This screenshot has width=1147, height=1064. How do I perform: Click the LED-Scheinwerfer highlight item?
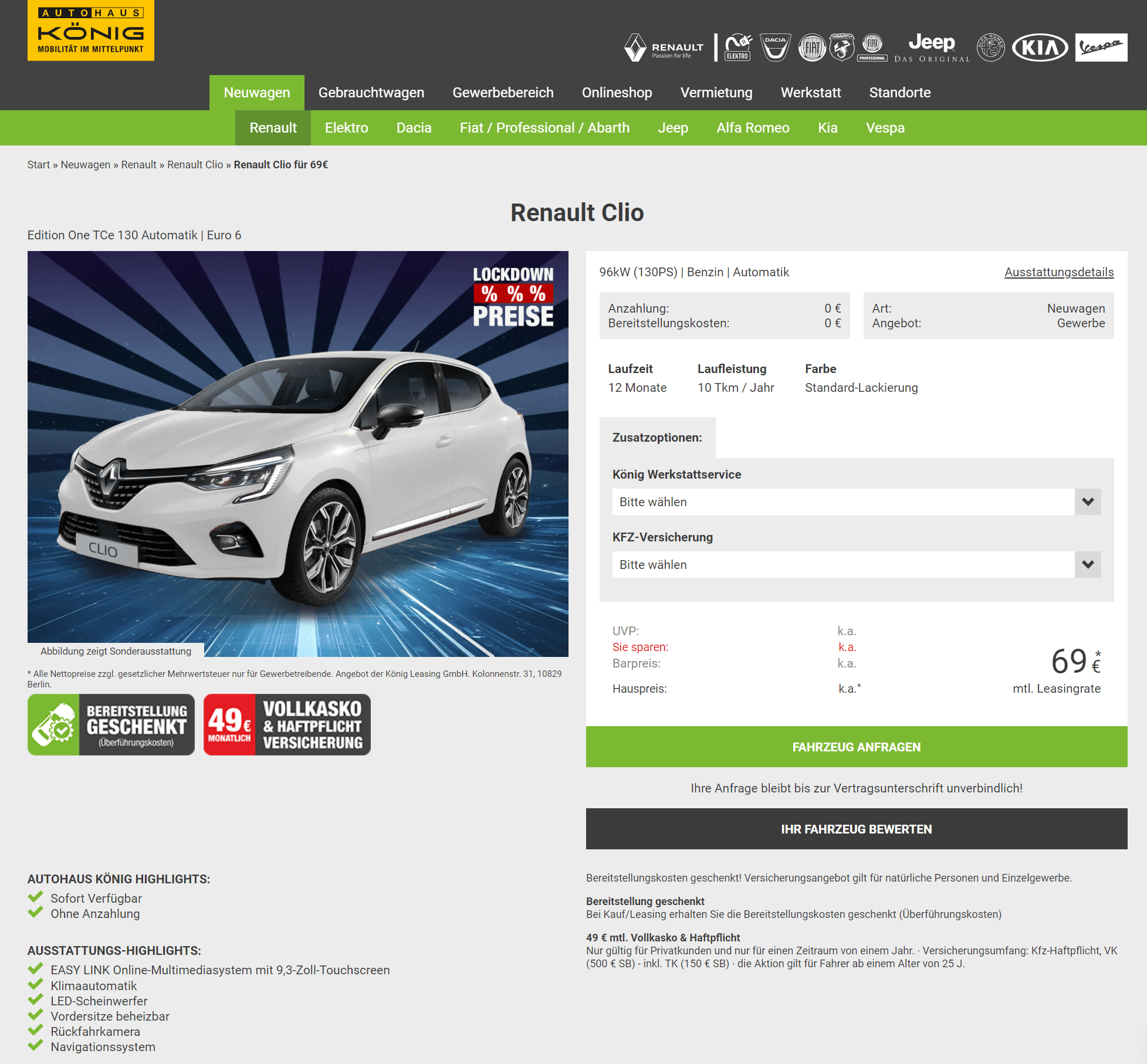click(x=99, y=1001)
